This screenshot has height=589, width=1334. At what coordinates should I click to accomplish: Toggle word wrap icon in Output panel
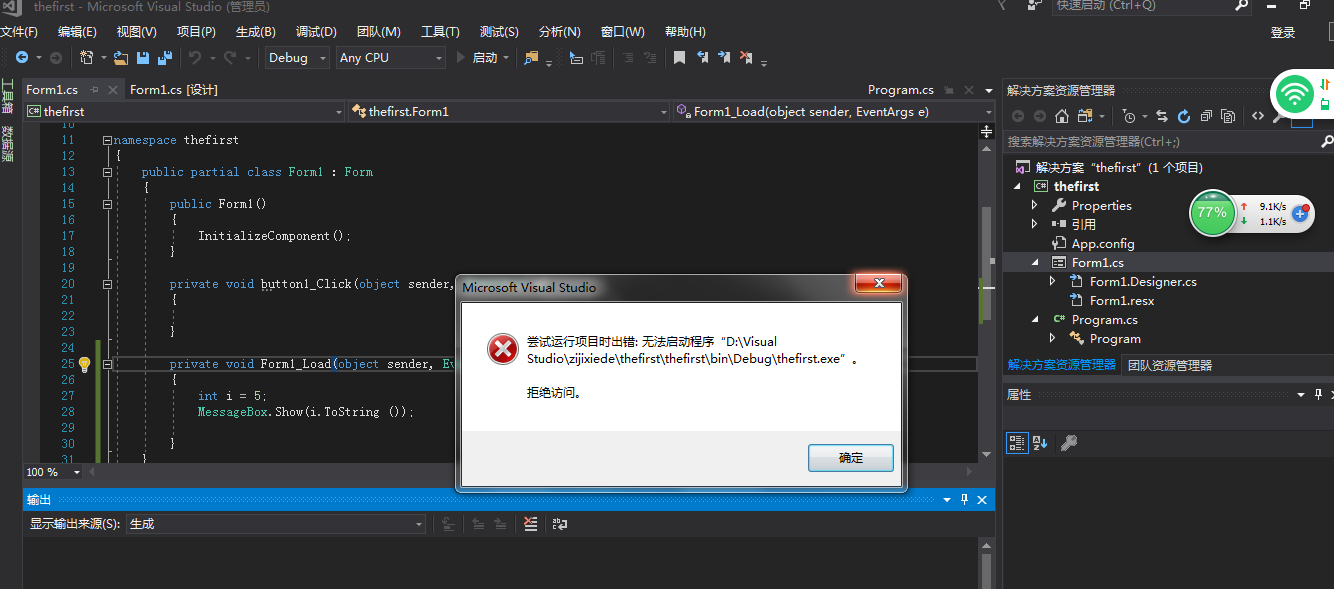tap(560, 523)
